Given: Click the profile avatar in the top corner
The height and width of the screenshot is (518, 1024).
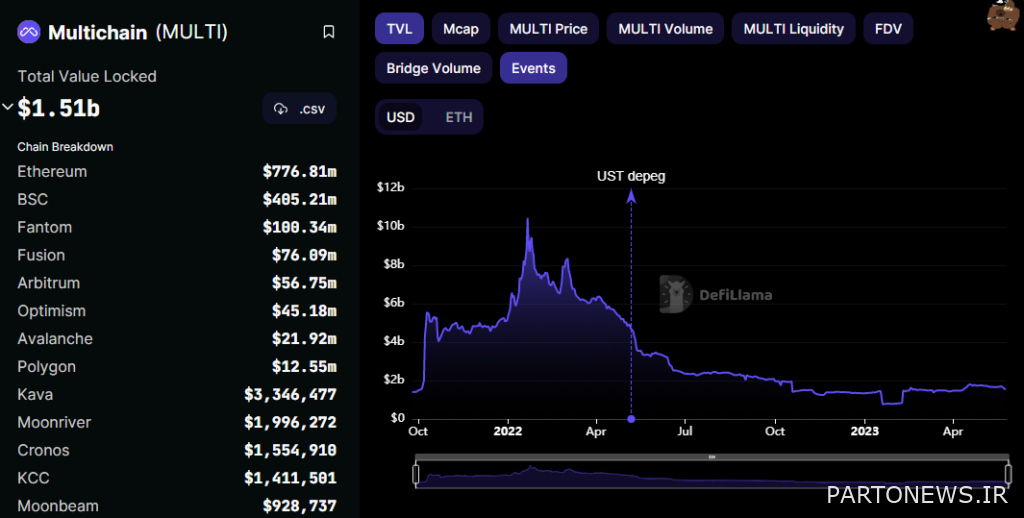Looking at the screenshot, I should point(1005,15).
